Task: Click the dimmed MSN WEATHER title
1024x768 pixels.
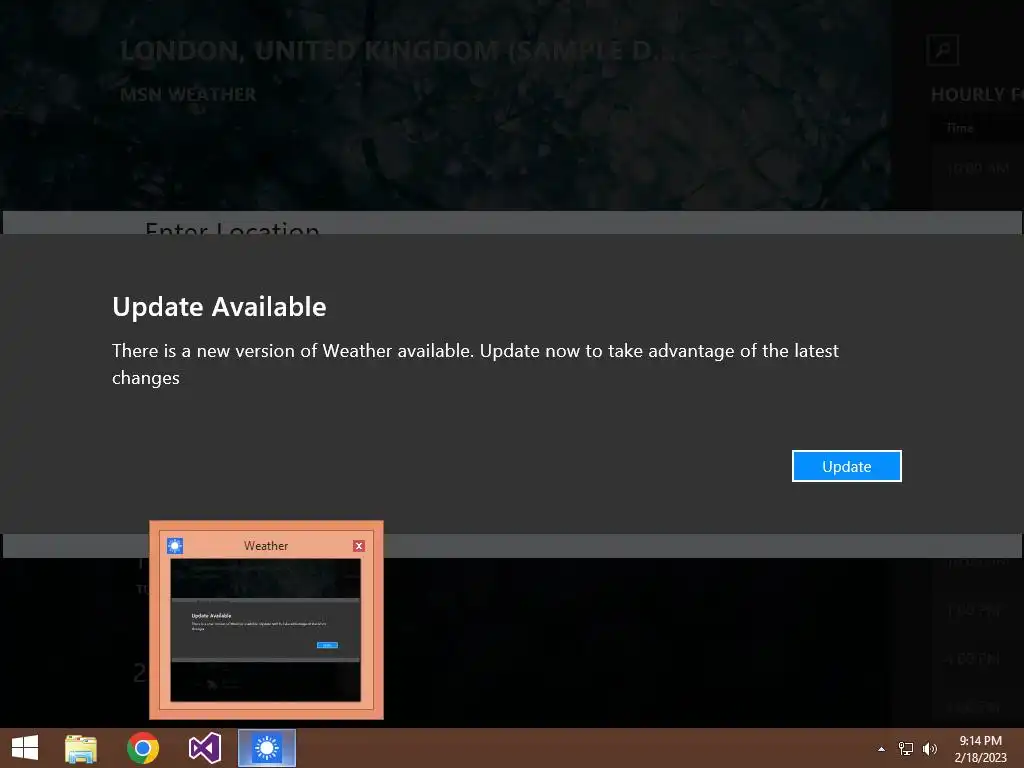Action: click(x=188, y=95)
